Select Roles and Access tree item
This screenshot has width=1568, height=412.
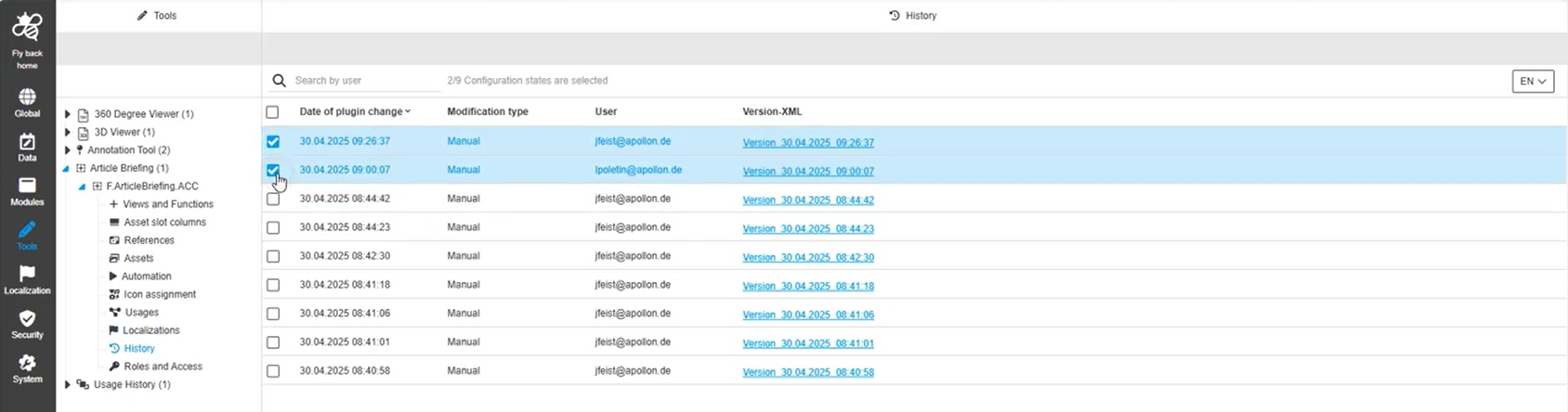163,367
